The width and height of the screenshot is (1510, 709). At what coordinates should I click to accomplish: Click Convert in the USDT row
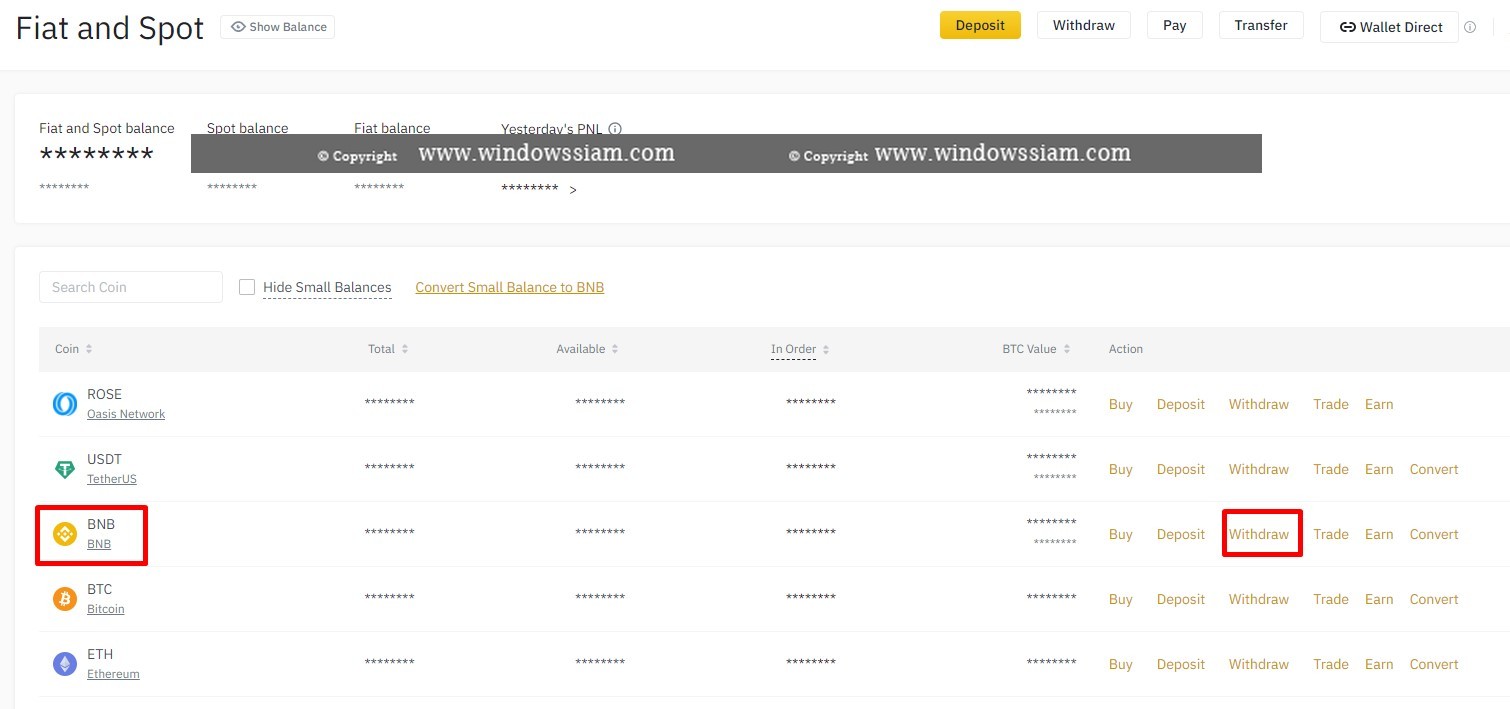click(x=1434, y=469)
